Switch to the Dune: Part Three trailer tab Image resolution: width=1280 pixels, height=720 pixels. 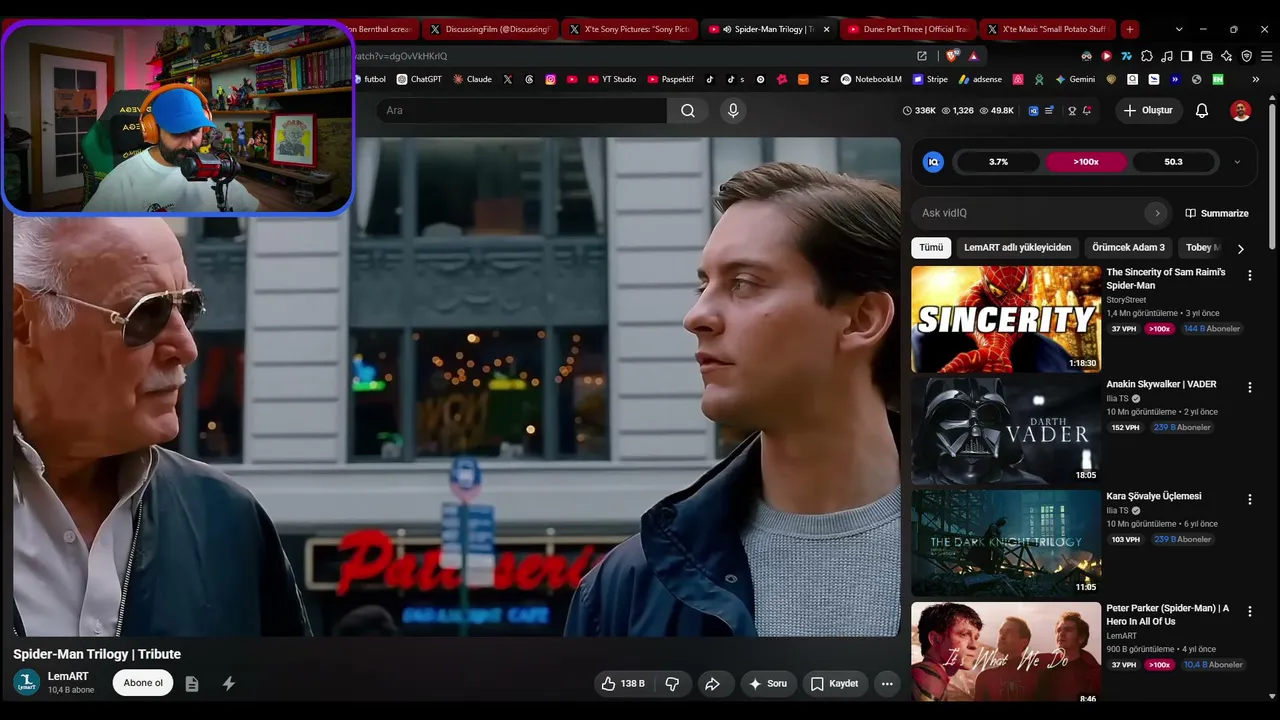pyautogui.click(x=909, y=29)
